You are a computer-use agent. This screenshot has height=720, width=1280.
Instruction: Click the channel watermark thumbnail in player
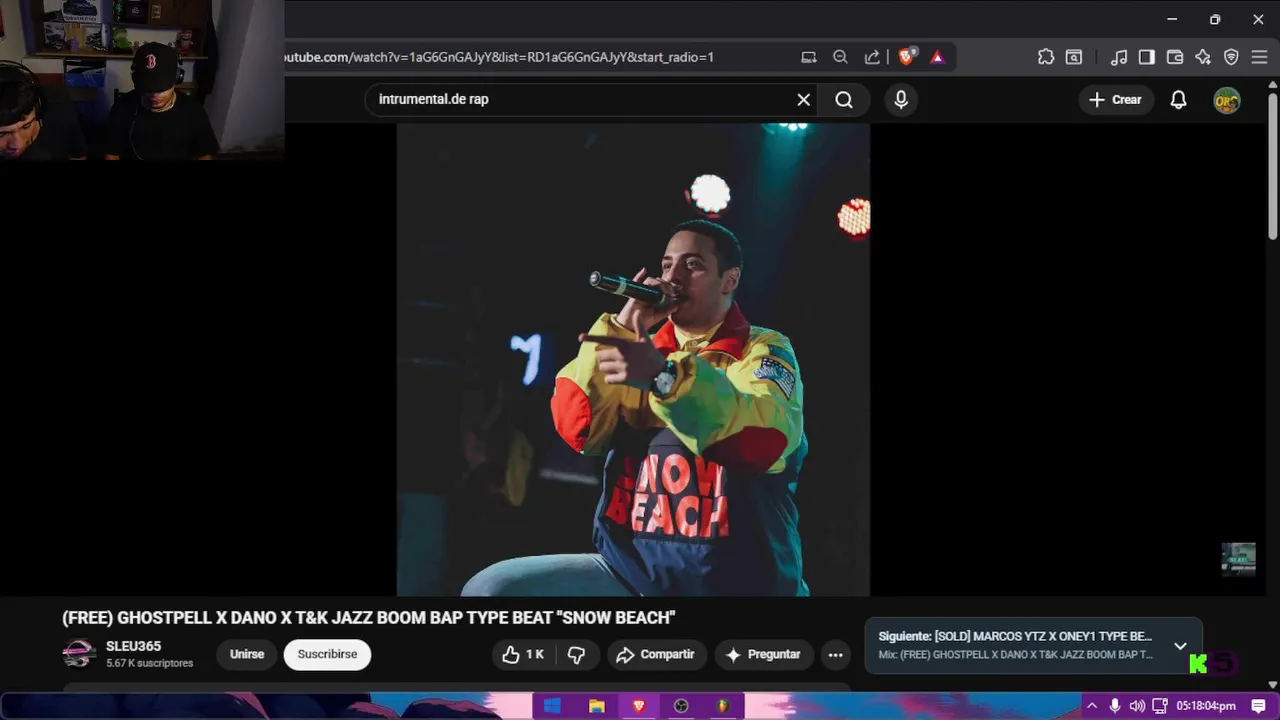(1238, 560)
